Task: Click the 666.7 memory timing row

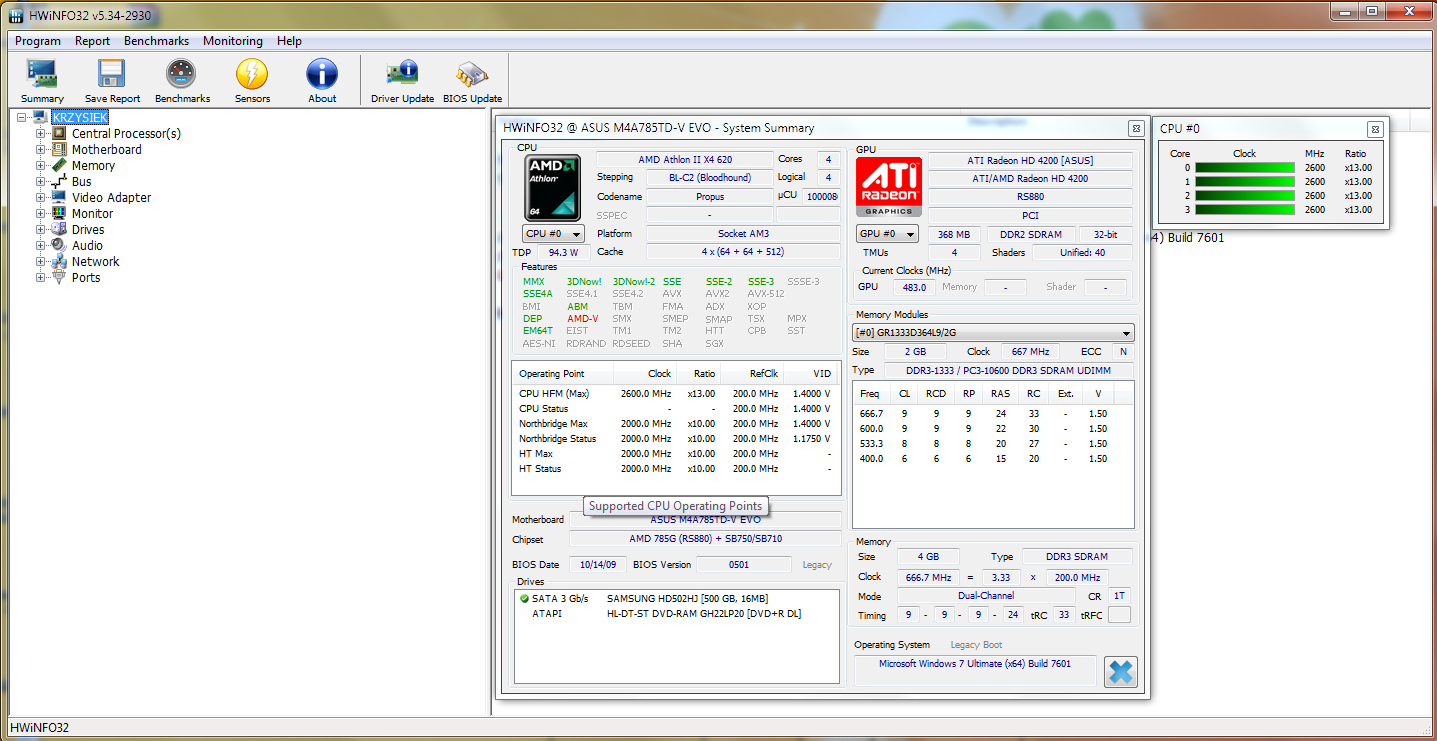Action: (x=992, y=414)
